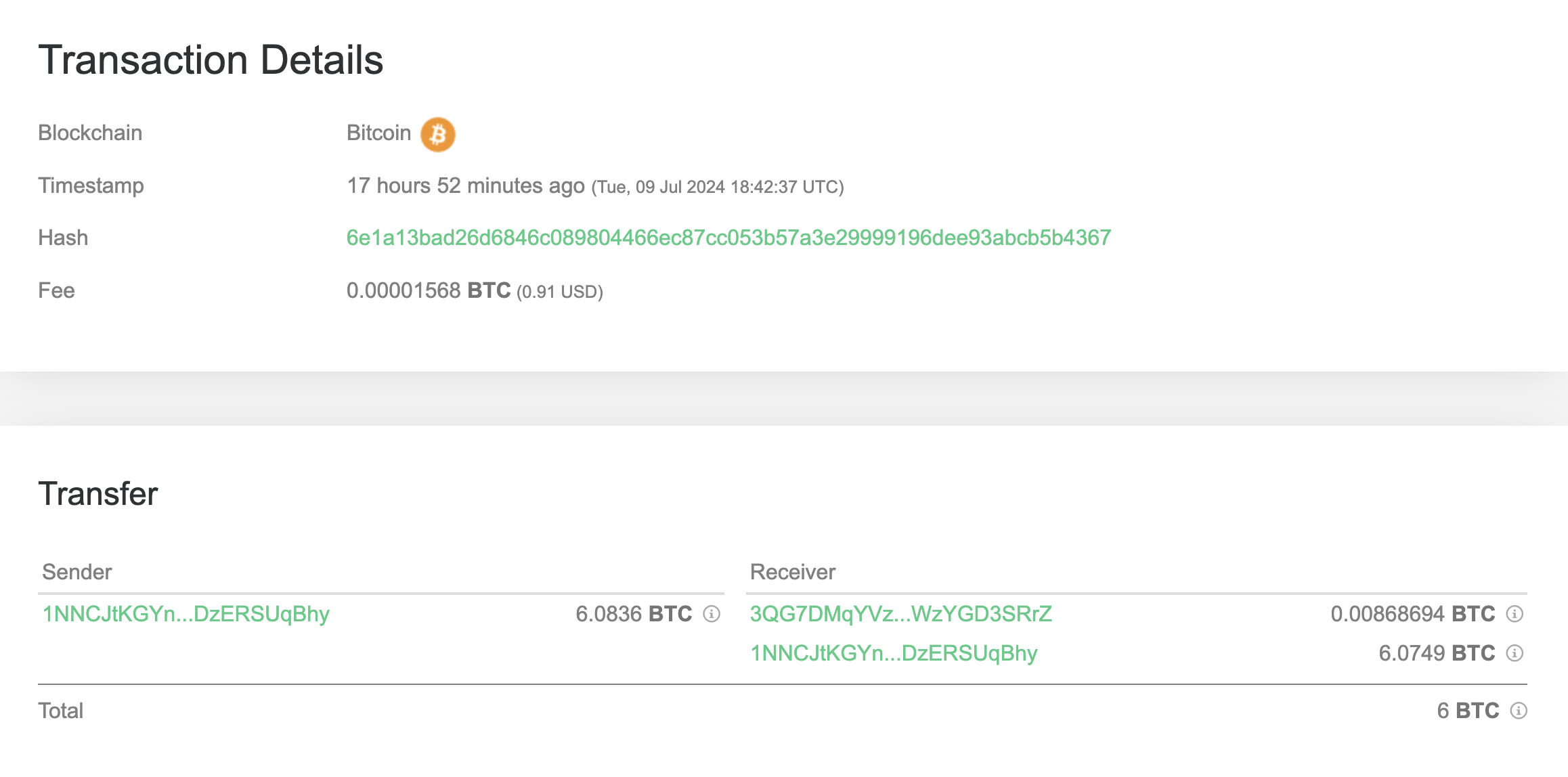Click info icon beside 6.0836 BTC sender amount
Viewport: 1568px width, 777px height.
(712, 614)
